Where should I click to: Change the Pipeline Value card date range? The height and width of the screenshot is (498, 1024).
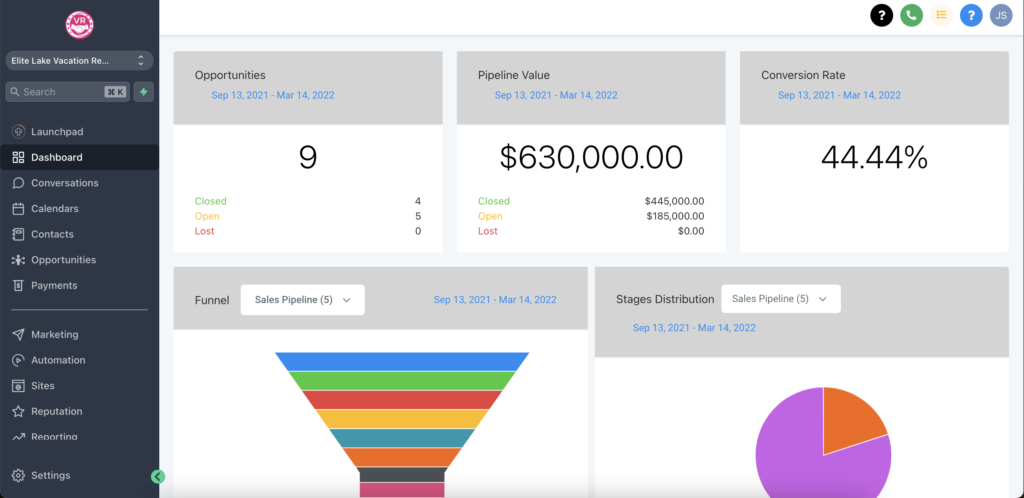coord(556,95)
